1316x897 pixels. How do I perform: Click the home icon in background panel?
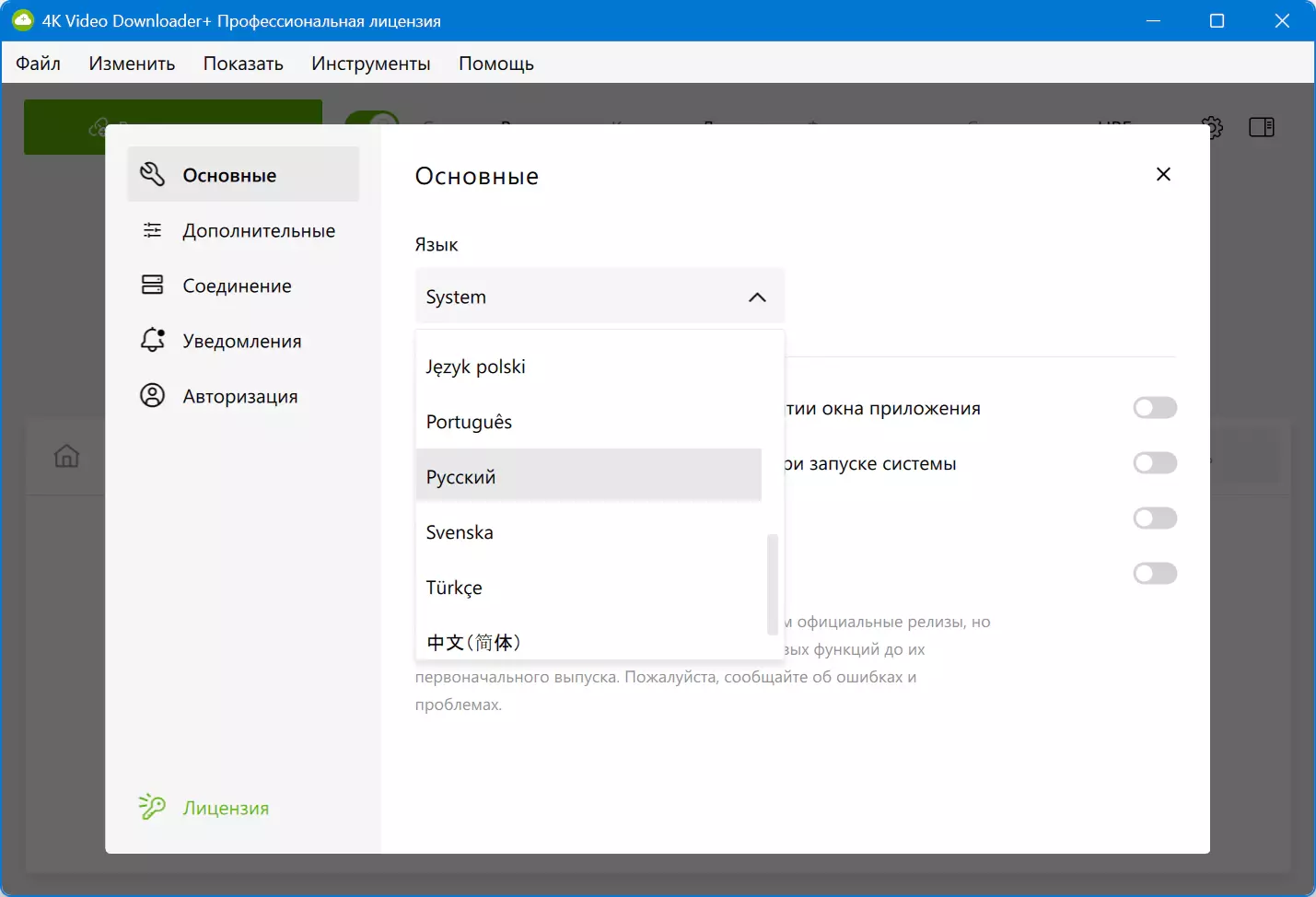pyautogui.click(x=66, y=456)
